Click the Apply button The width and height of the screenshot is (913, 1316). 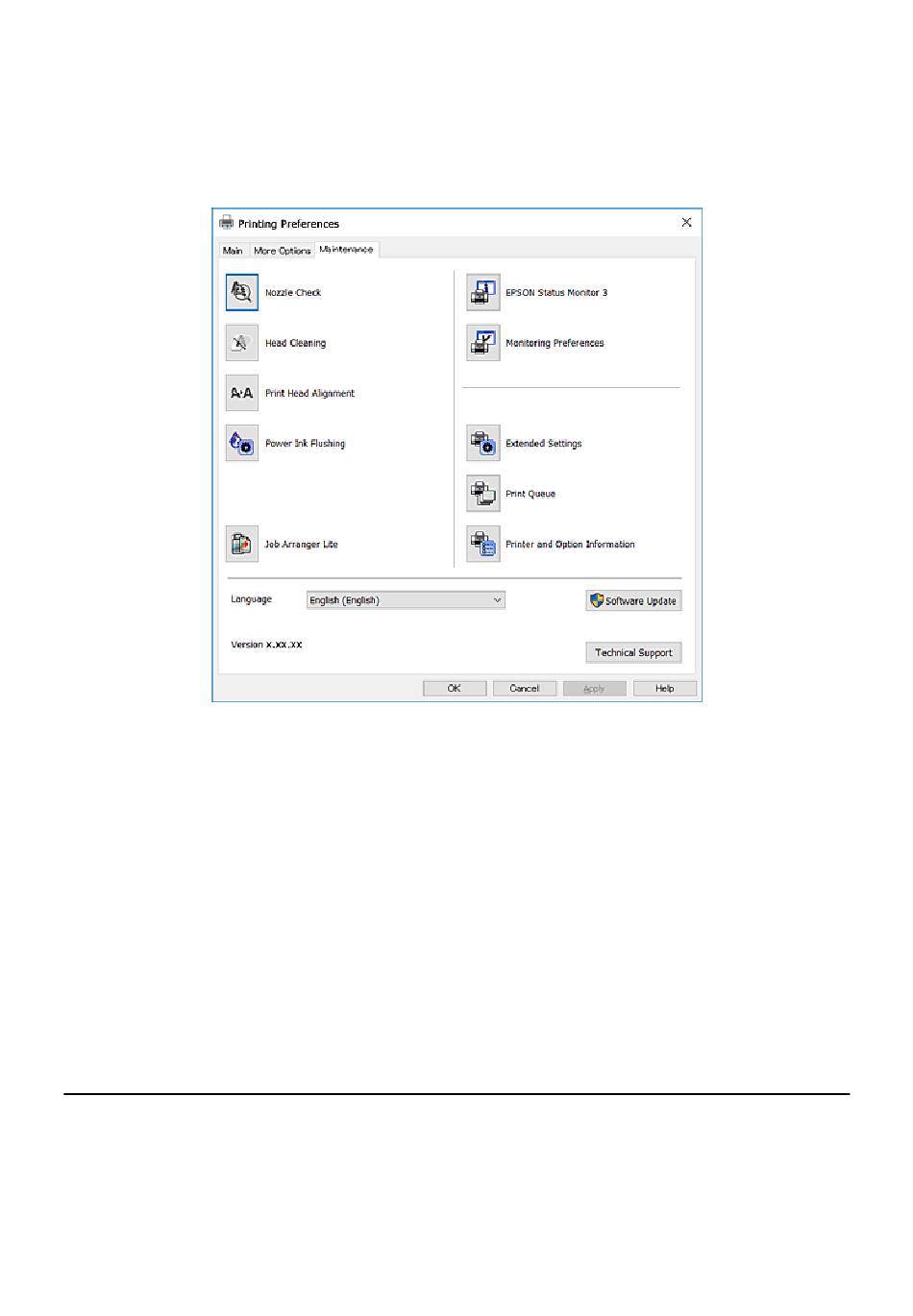point(595,689)
